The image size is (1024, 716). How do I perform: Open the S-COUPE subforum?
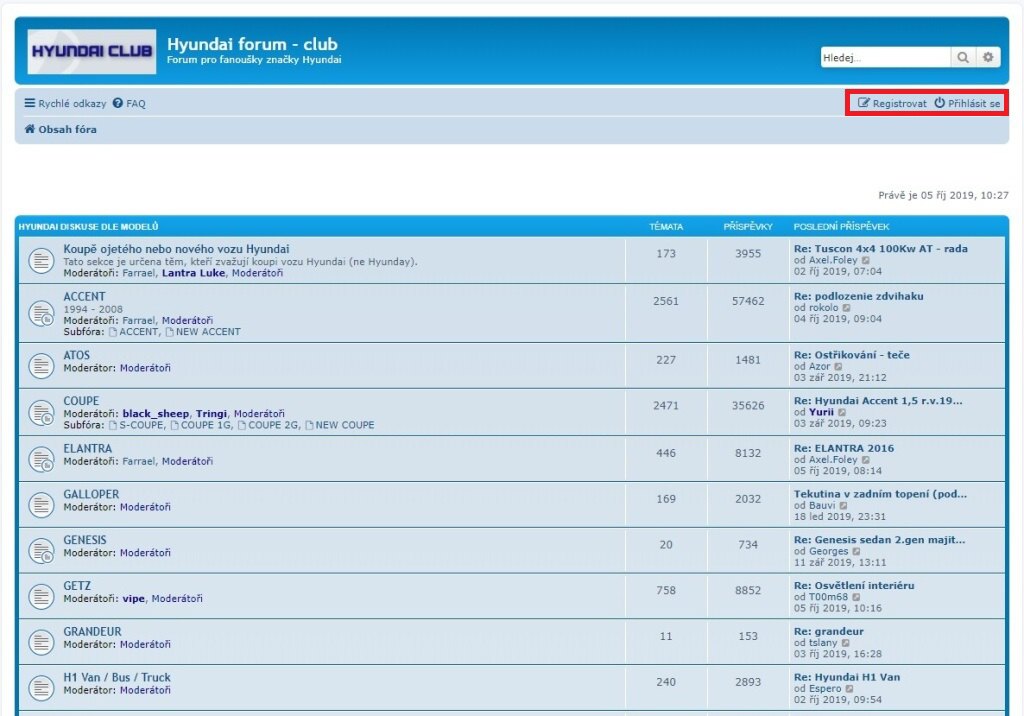(x=142, y=425)
